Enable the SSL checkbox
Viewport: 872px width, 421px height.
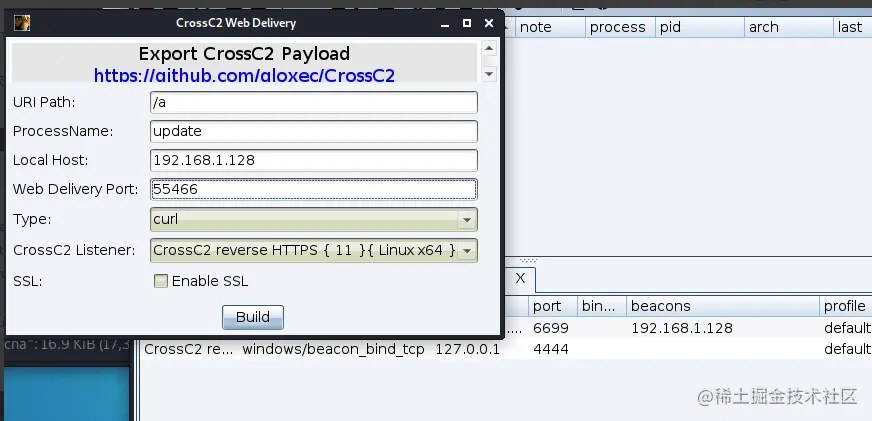[x=161, y=281]
